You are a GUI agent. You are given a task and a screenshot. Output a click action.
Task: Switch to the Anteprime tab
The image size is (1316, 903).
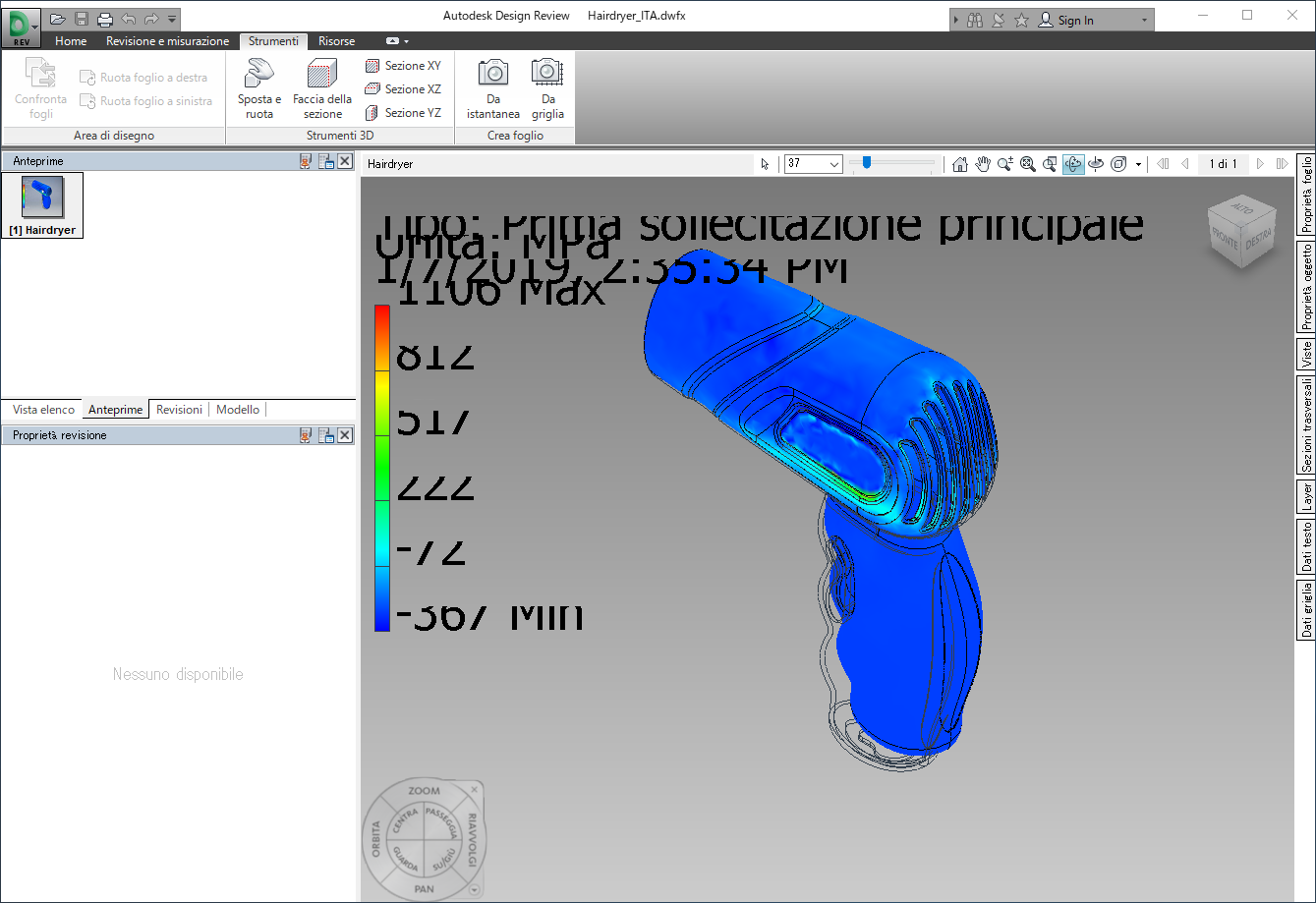pos(116,410)
